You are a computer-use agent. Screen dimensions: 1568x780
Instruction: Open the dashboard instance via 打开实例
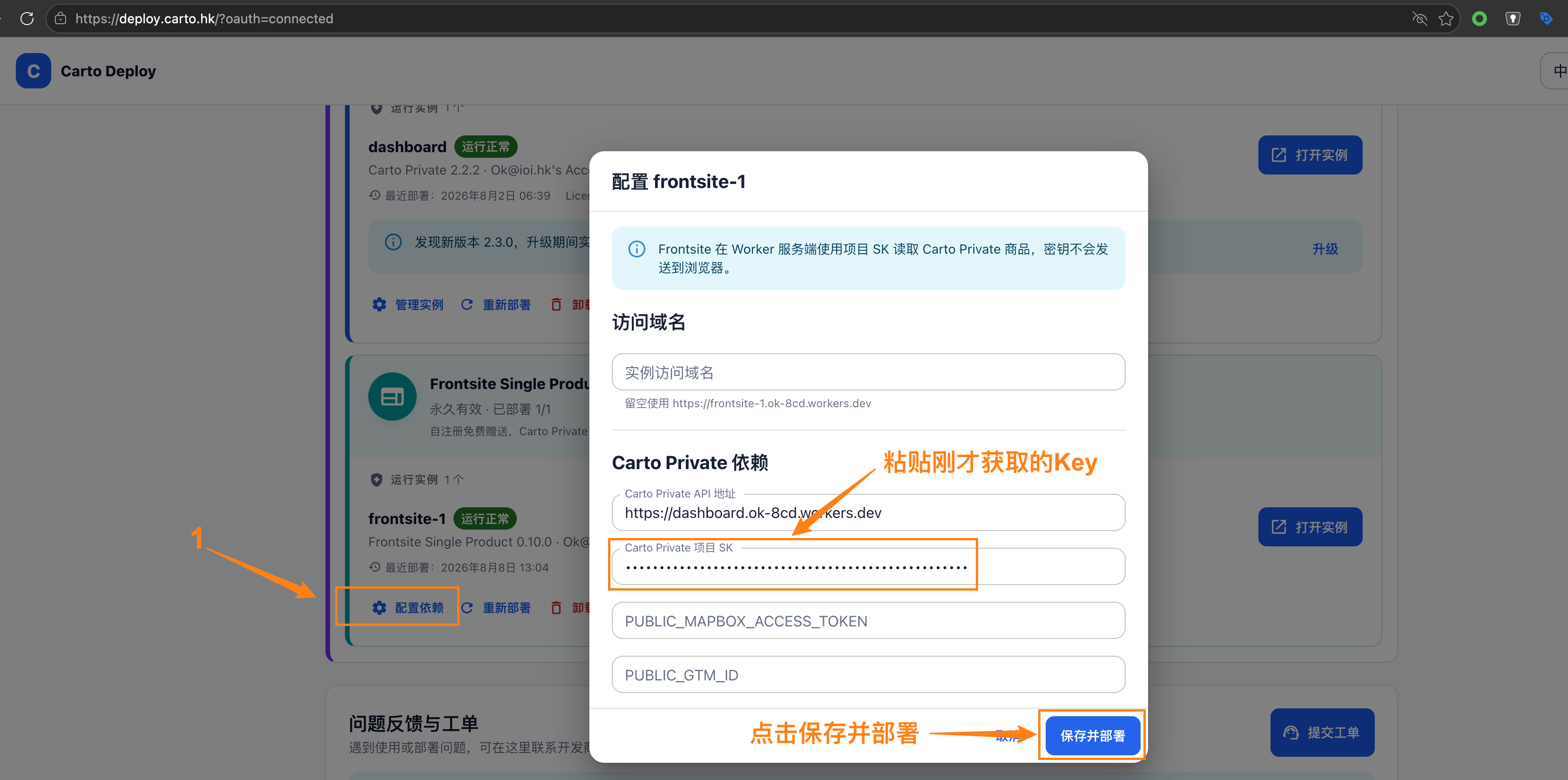point(1310,155)
